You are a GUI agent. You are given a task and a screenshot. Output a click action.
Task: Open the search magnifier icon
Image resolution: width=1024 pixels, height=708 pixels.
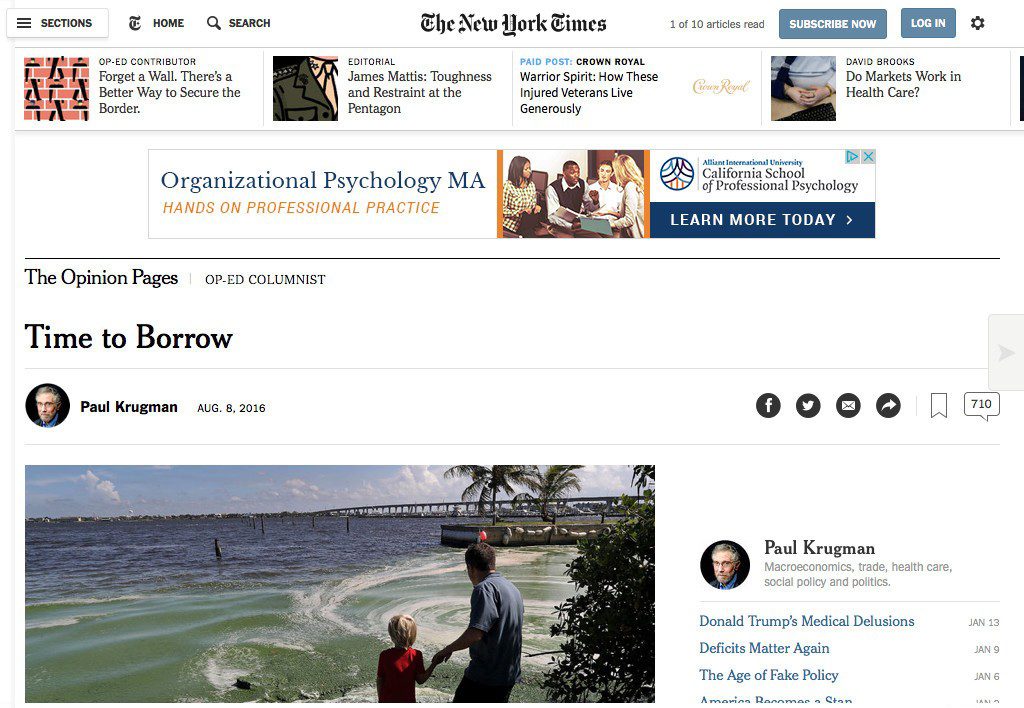coord(214,24)
